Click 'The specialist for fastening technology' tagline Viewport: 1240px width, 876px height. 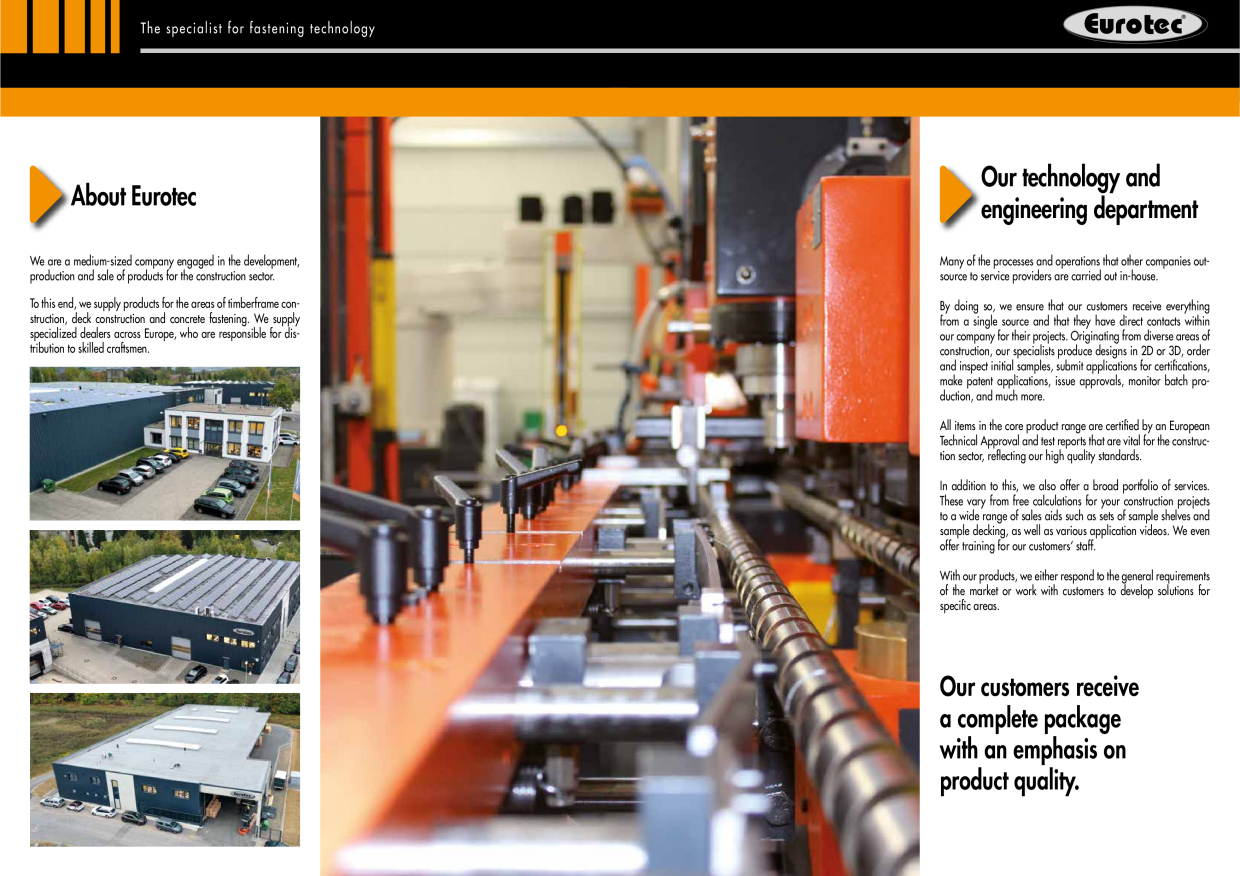tap(258, 29)
